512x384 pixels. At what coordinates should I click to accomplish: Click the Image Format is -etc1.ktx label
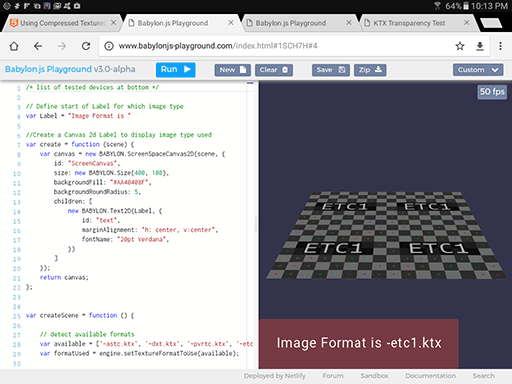[x=359, y=344]
